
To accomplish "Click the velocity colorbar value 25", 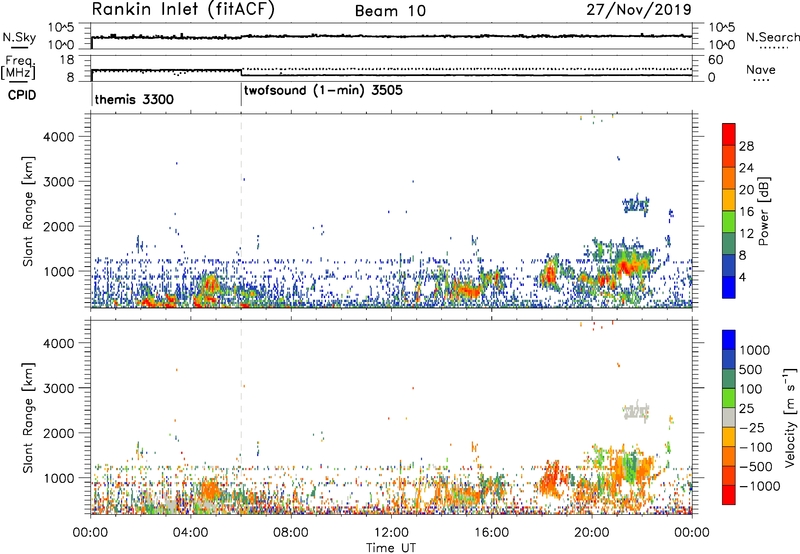I will (746, 408).
